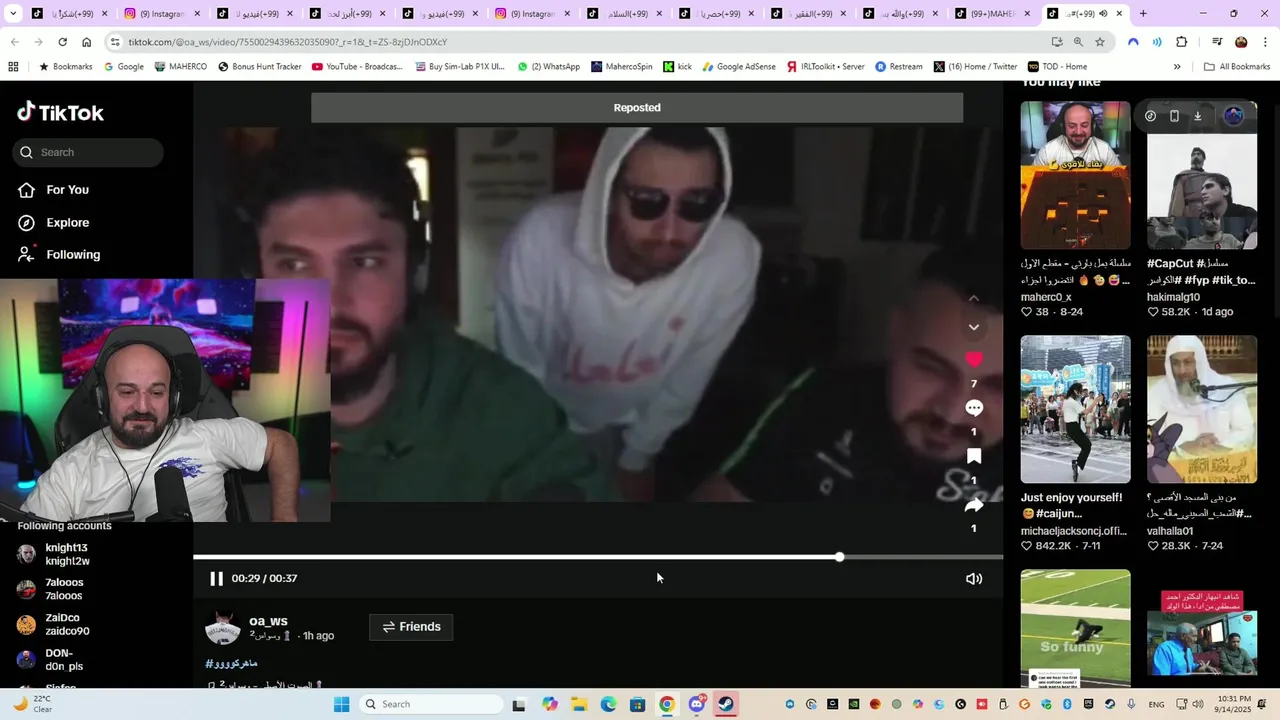
Task: Click the share arrow icon
Action: (974, 506)
